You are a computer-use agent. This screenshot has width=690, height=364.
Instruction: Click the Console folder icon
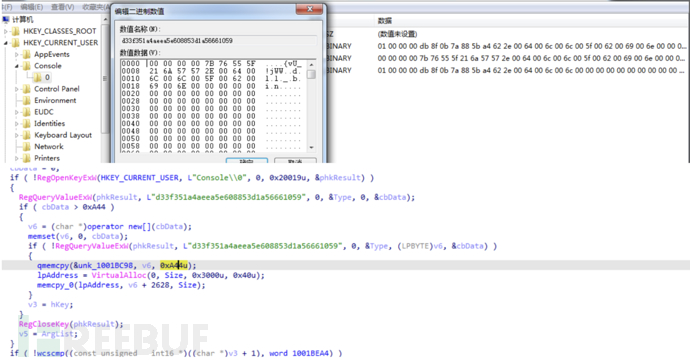point(27,66)
